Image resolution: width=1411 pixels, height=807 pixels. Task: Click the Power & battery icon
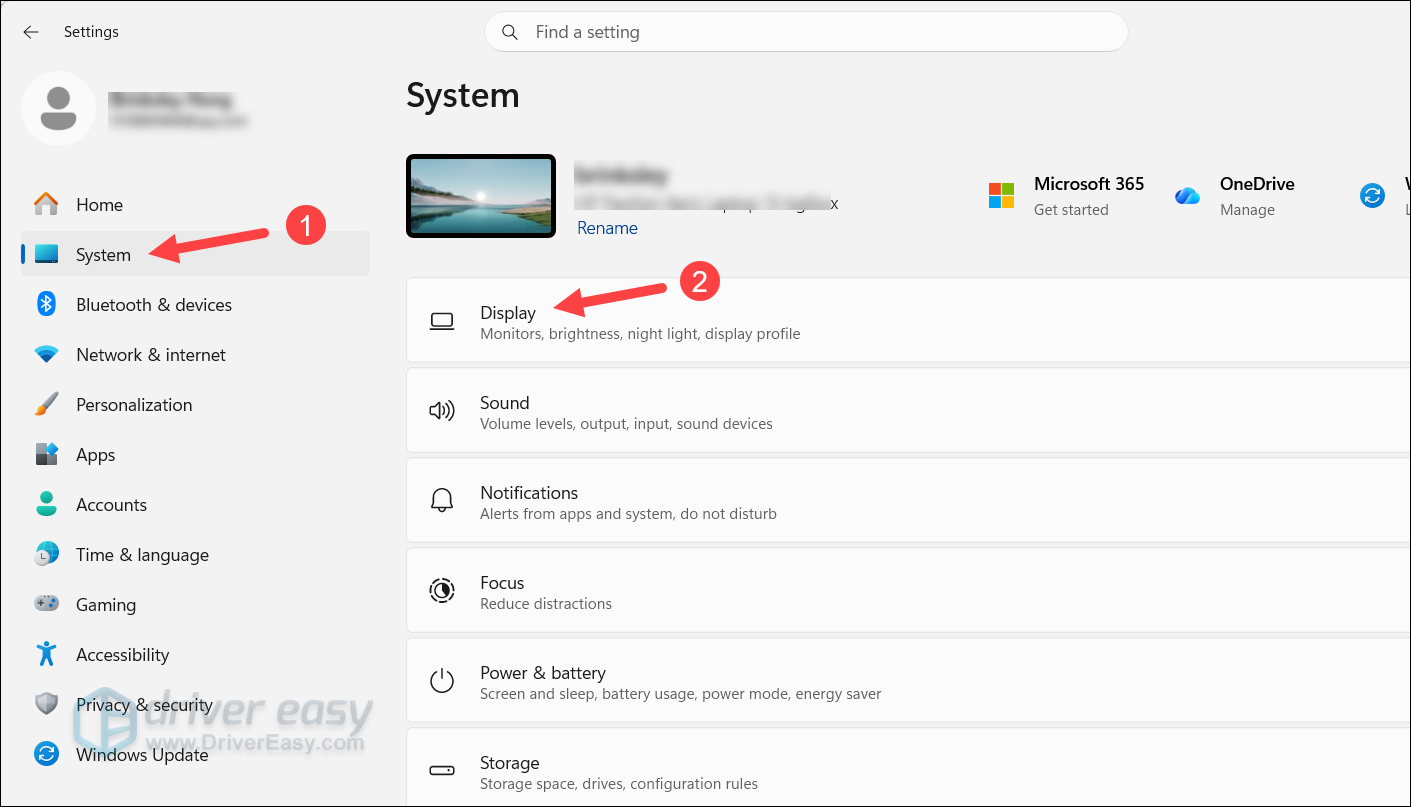coord(442,681)
